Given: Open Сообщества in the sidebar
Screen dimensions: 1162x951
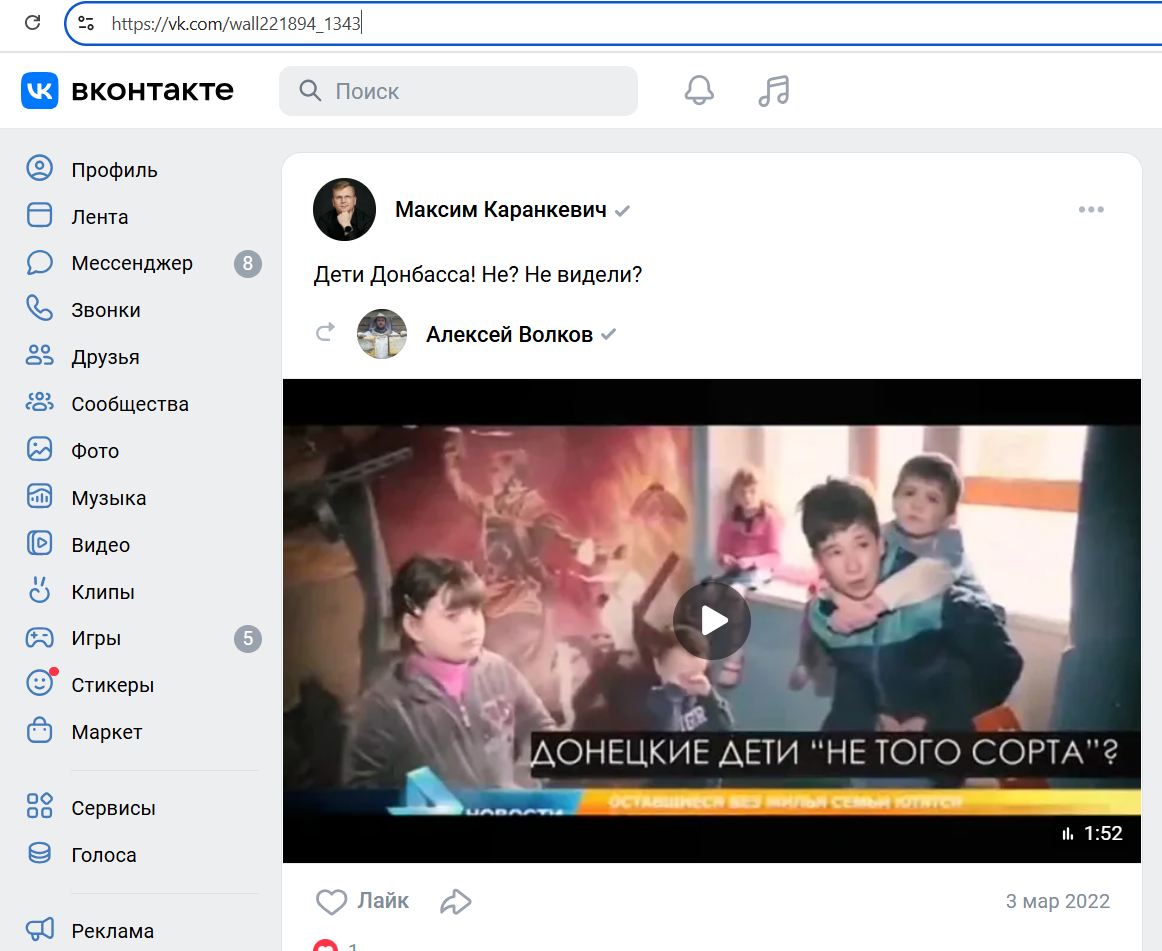Looking at the screenshot, I should 129,404.
